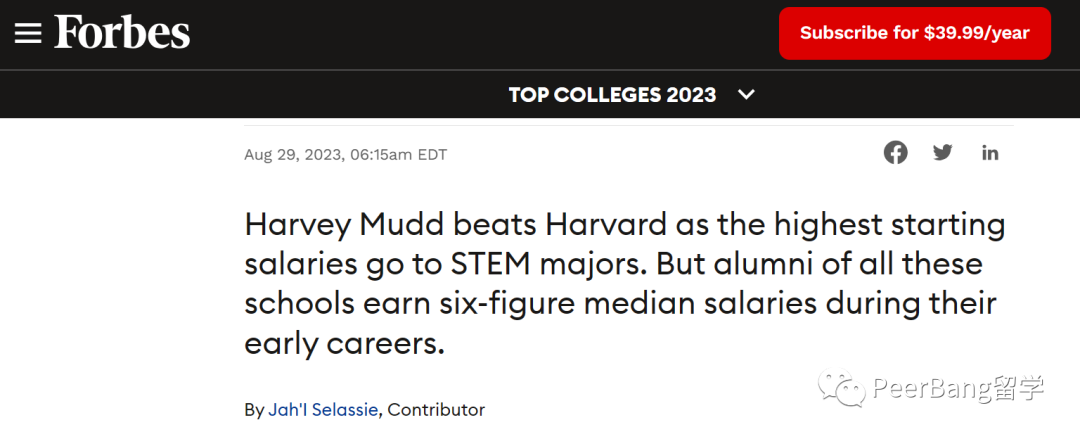The image size is (1080, 439).
Task: Click the "By" word before author name
Action: click(x=253, y=410)
